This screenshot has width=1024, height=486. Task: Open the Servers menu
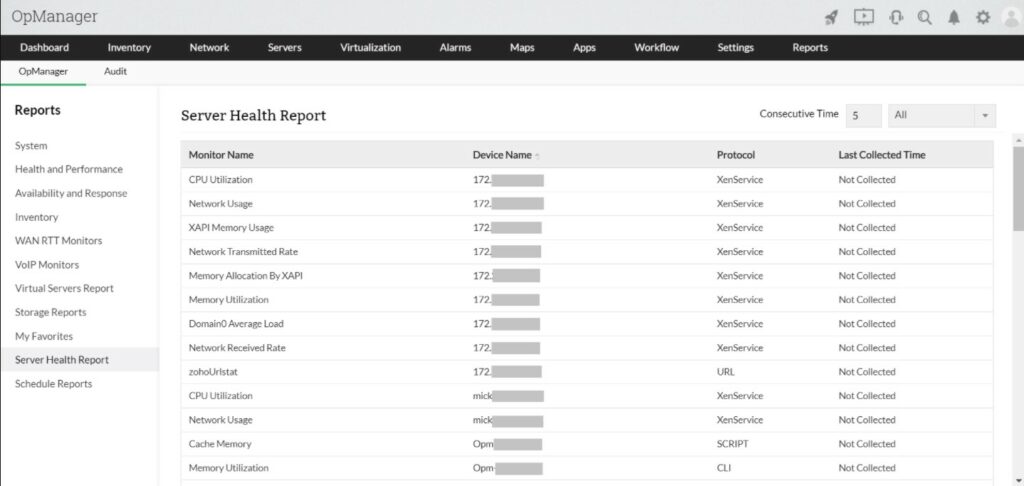pos(285,48)
